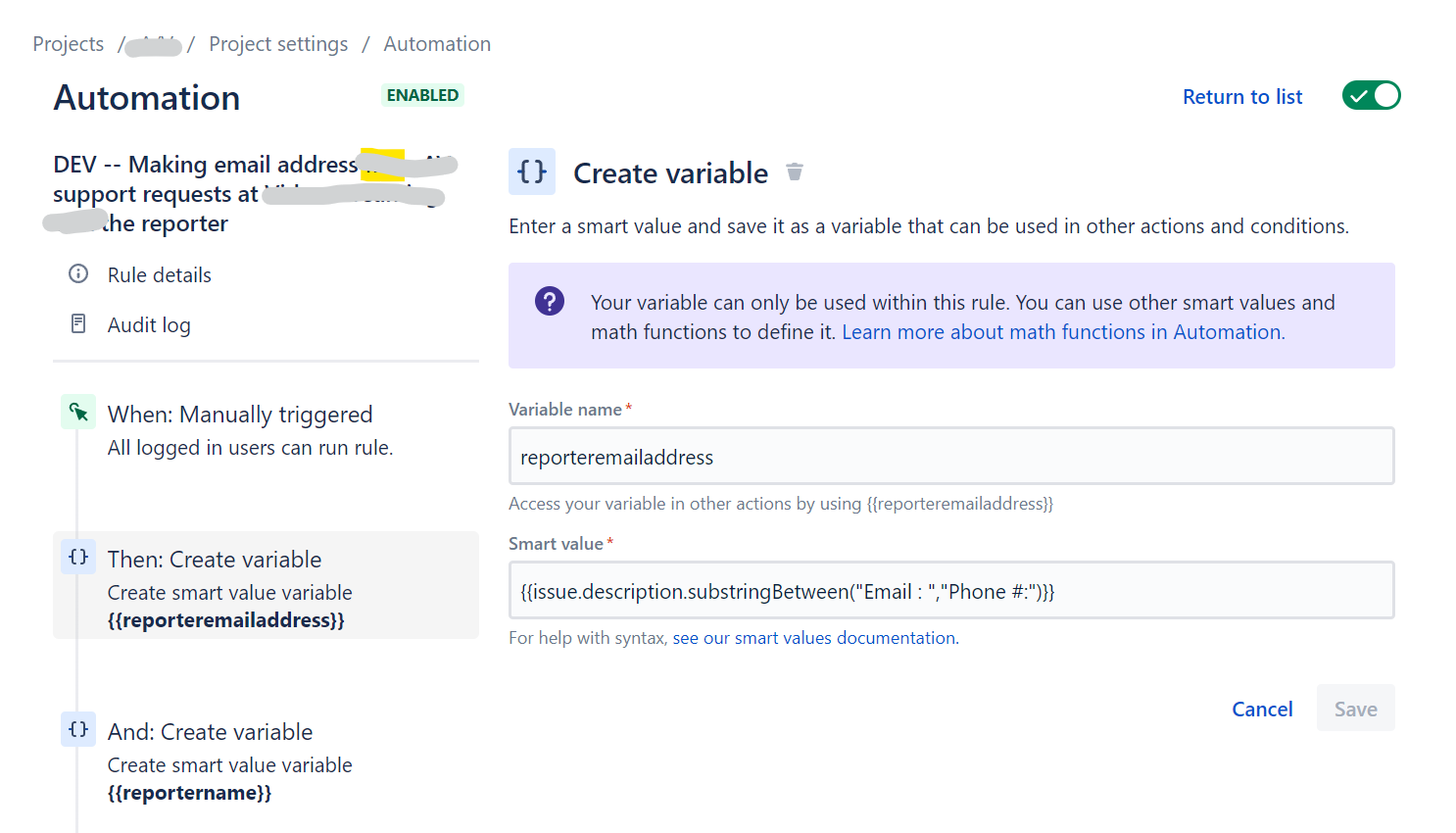The image size is (1456, 833).
Task: Click the Rule details info icon
Action: click(x=78, y=274)
